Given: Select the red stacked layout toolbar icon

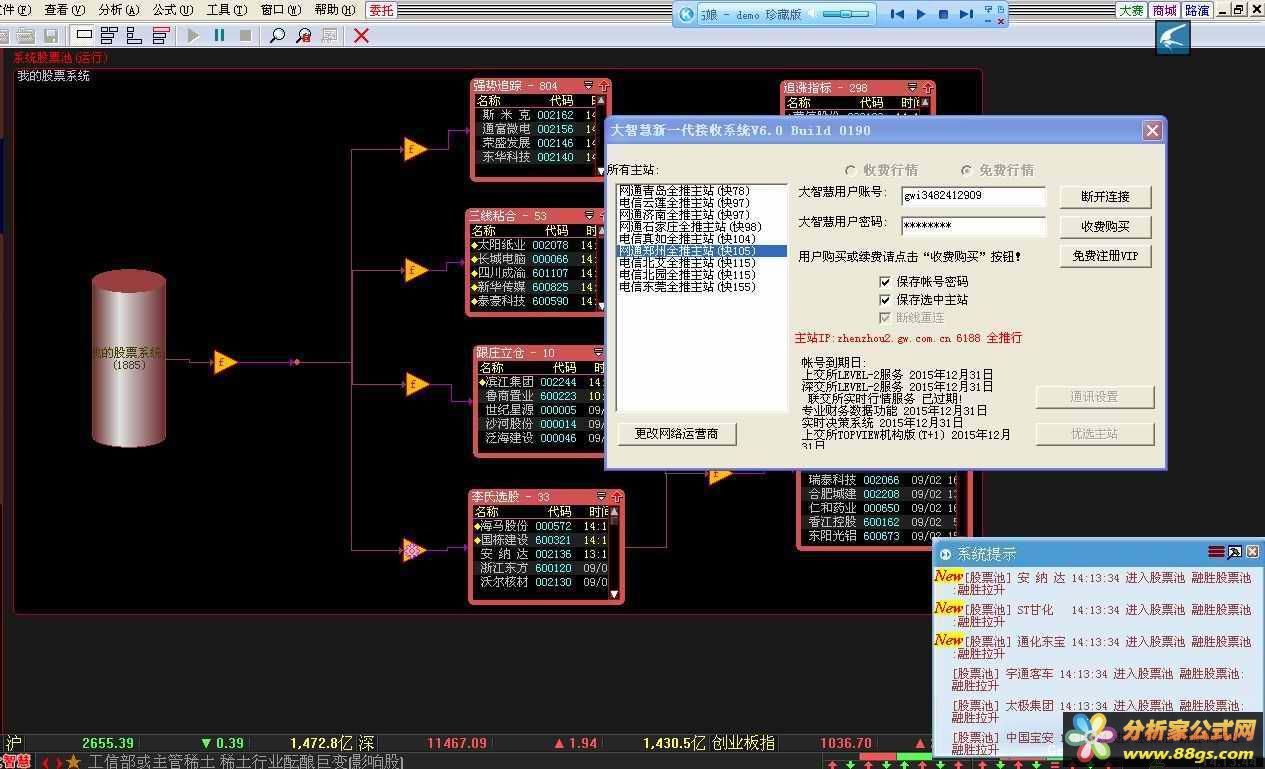Looking at the screenshot, I should pos(161,35).
